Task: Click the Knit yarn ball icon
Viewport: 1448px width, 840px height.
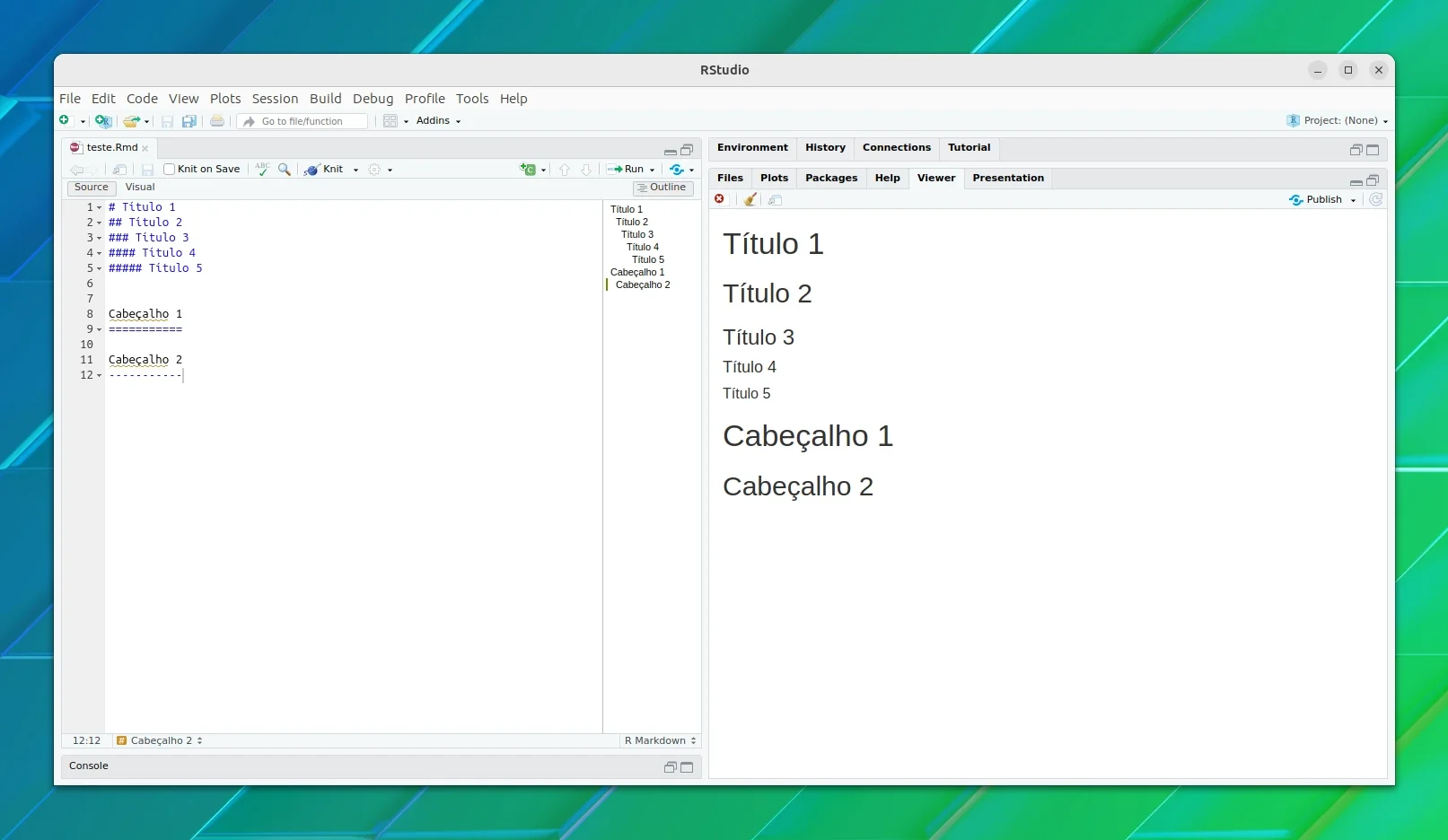Action: click(x=312, y=170)
